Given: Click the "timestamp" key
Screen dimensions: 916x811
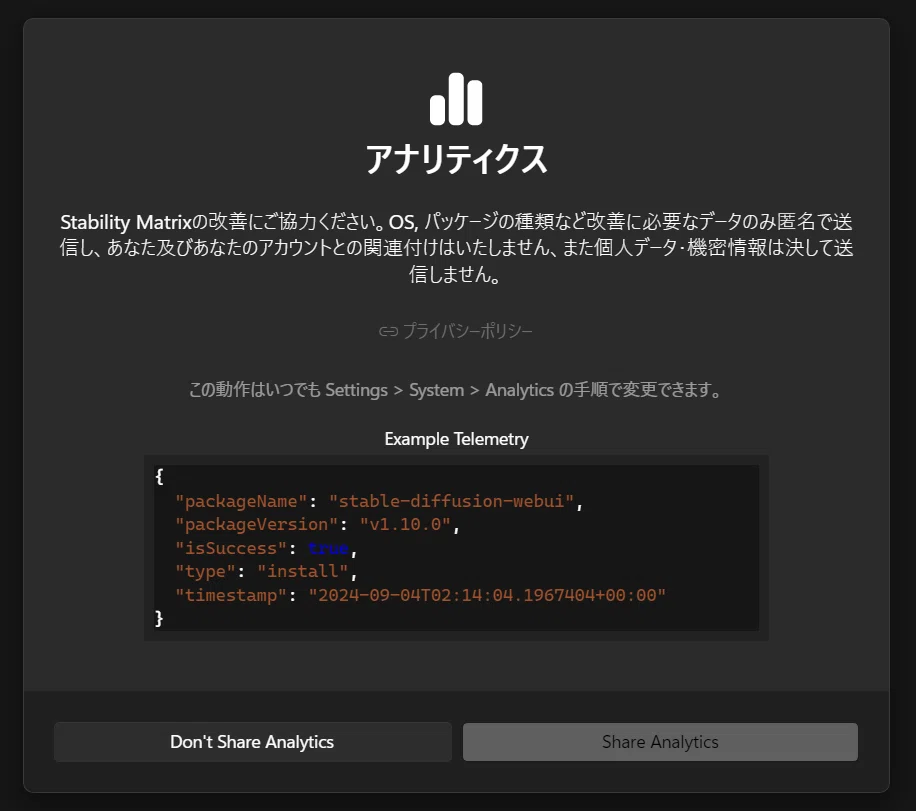Looking at the screenshot, I should 230,595.
